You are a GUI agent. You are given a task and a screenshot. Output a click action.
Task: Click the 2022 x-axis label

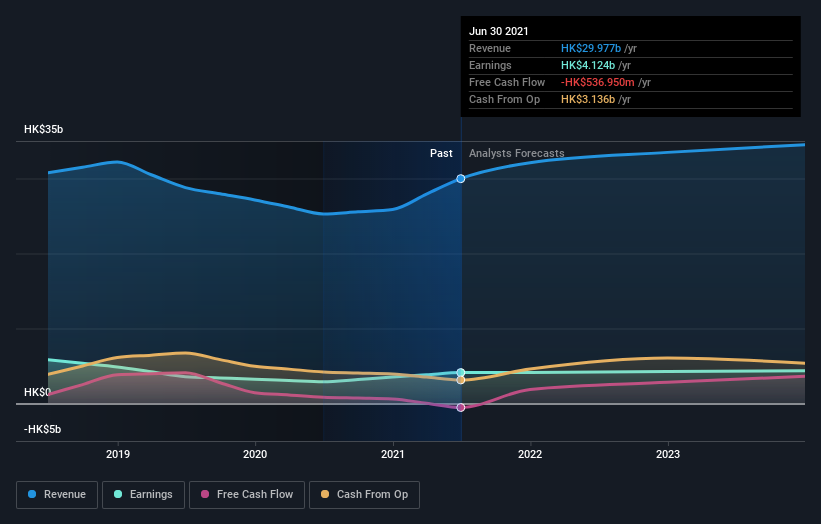[x=530, y=454]
